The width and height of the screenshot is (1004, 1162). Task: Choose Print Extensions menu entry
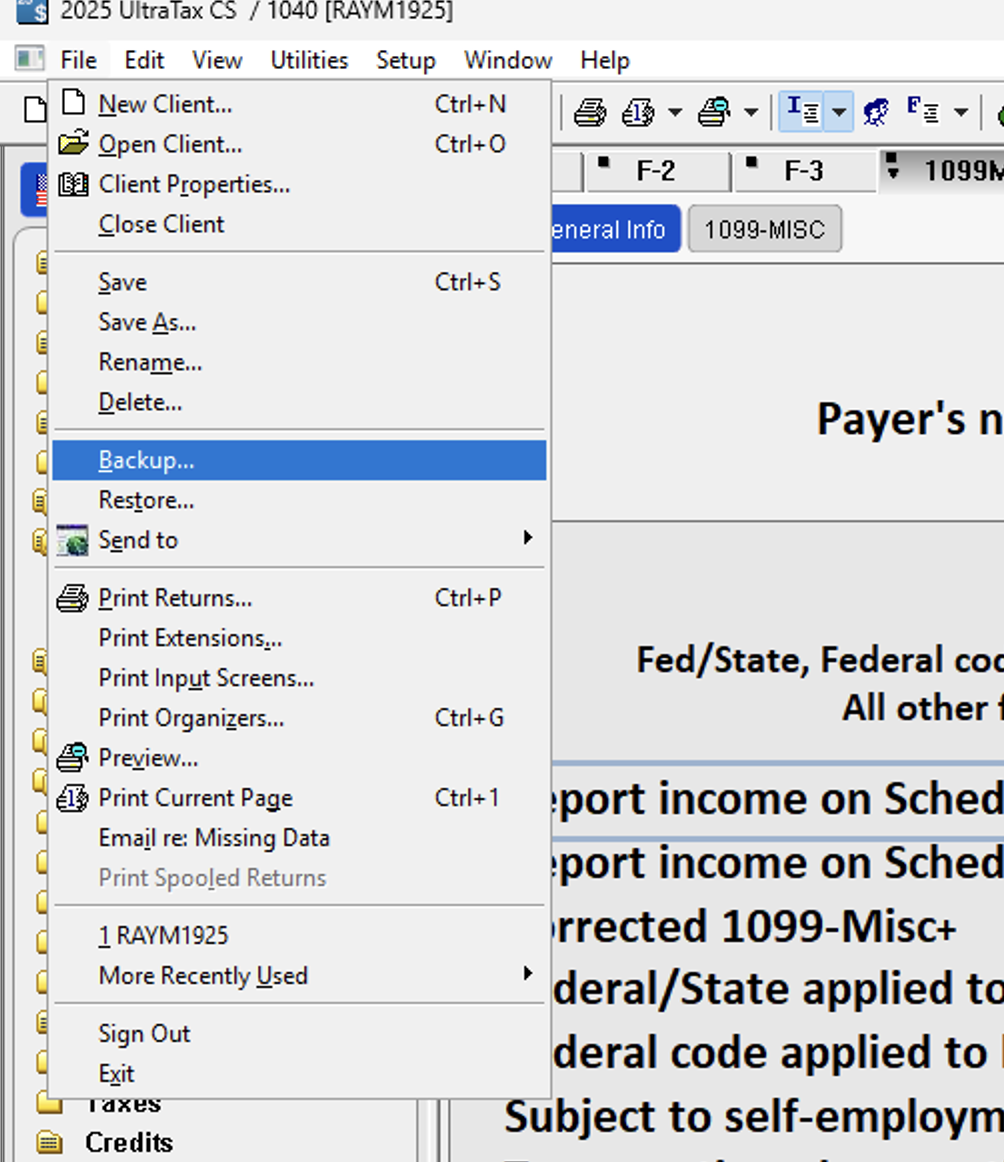pyautogui.click(x=299, y=637)
